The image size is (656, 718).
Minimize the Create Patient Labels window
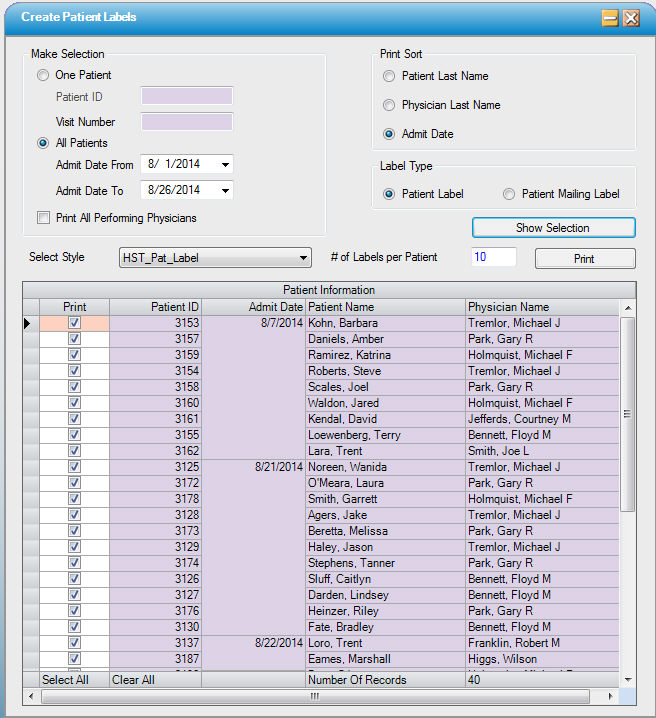pyautogui.click(x=609, y=18)
